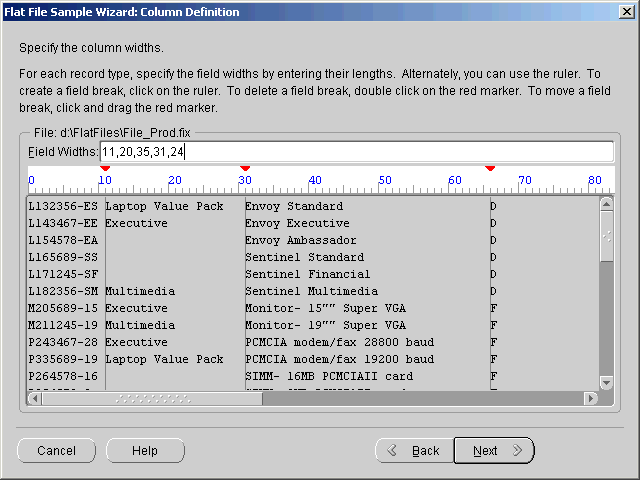Click 'Laptop Value Pack' in P335689-19 row
Viewport: 640px width, 480px height.
click(164, 359)
